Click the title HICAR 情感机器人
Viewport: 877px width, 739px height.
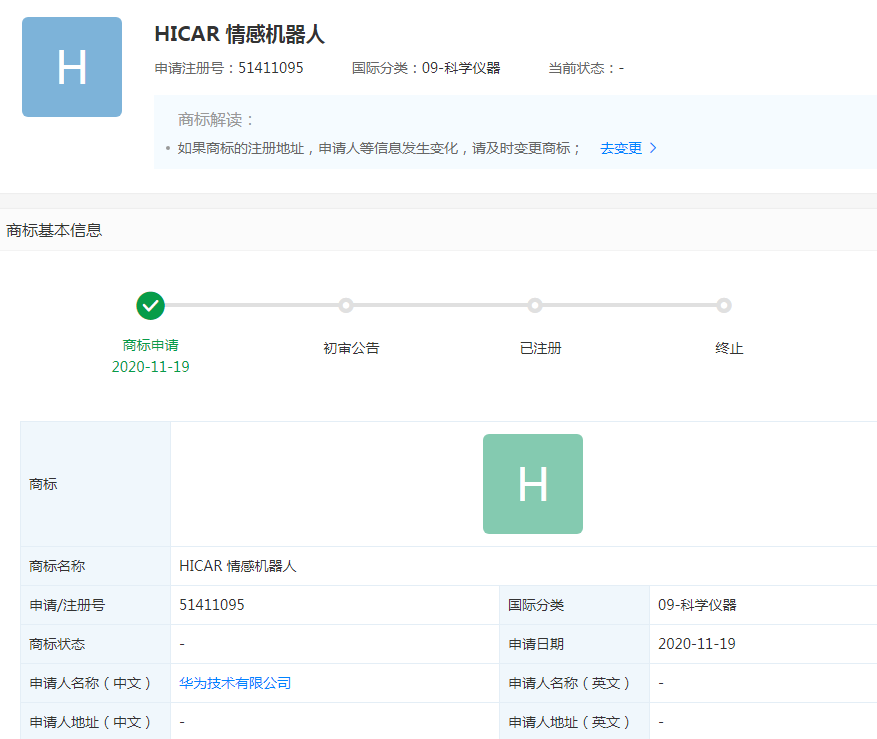(x=239, y=34)
